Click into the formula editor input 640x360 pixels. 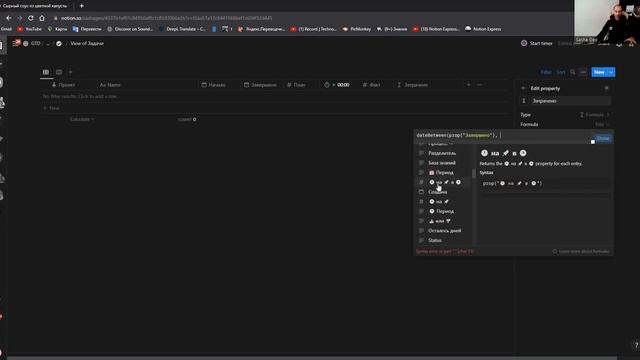tap(502, 136)
